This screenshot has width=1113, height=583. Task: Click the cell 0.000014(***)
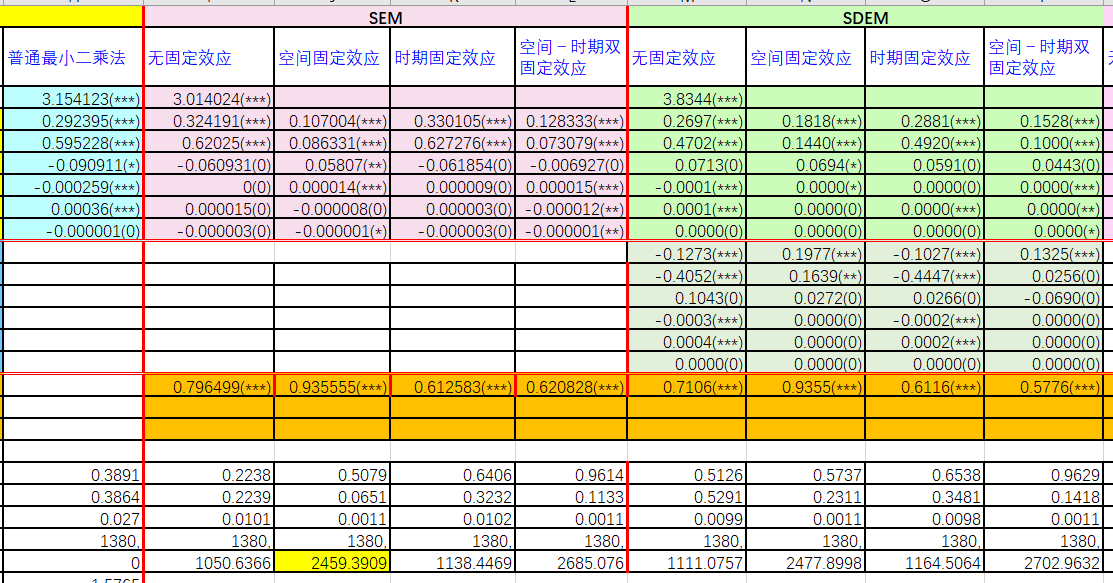pos(331,187)
